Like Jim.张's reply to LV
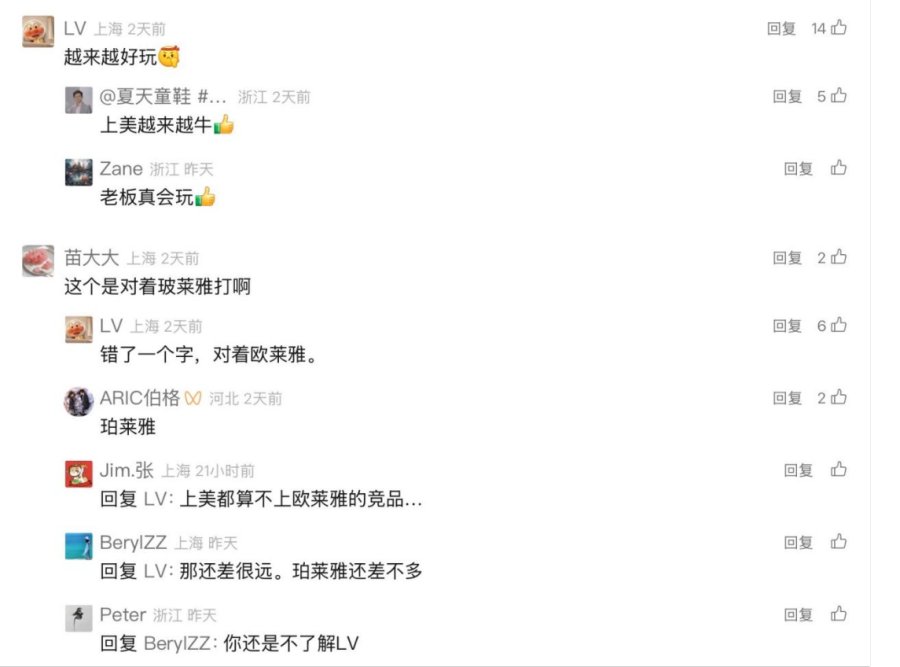This screenshot has height=667, width=900. coord(839,470)
